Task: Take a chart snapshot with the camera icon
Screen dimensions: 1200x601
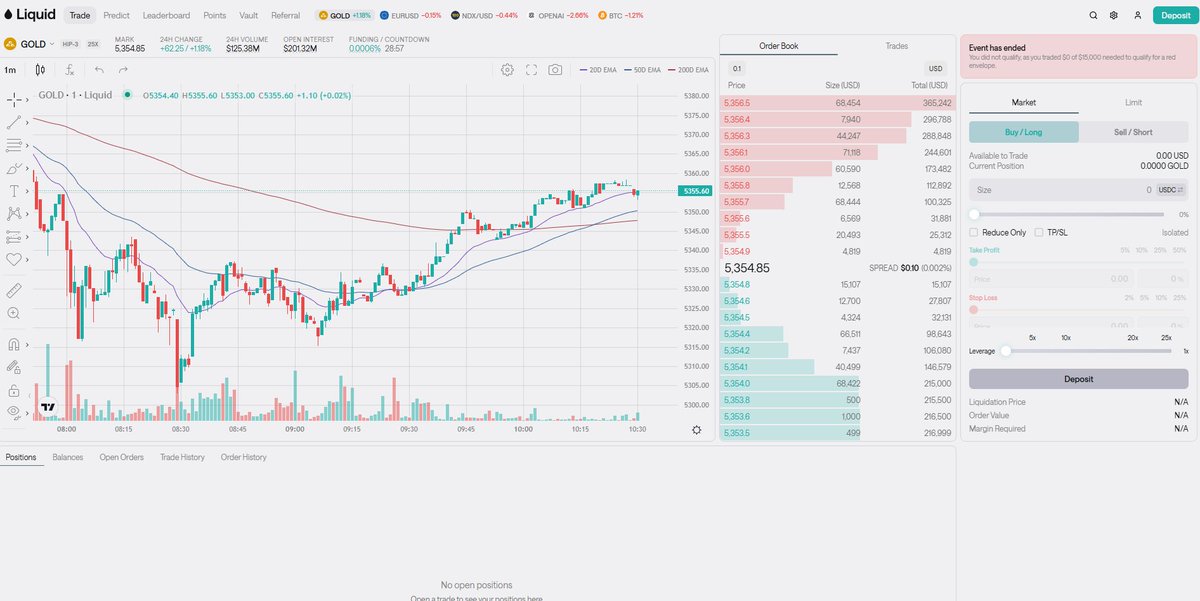Action: pyautogui.click(x=556, y=70)
